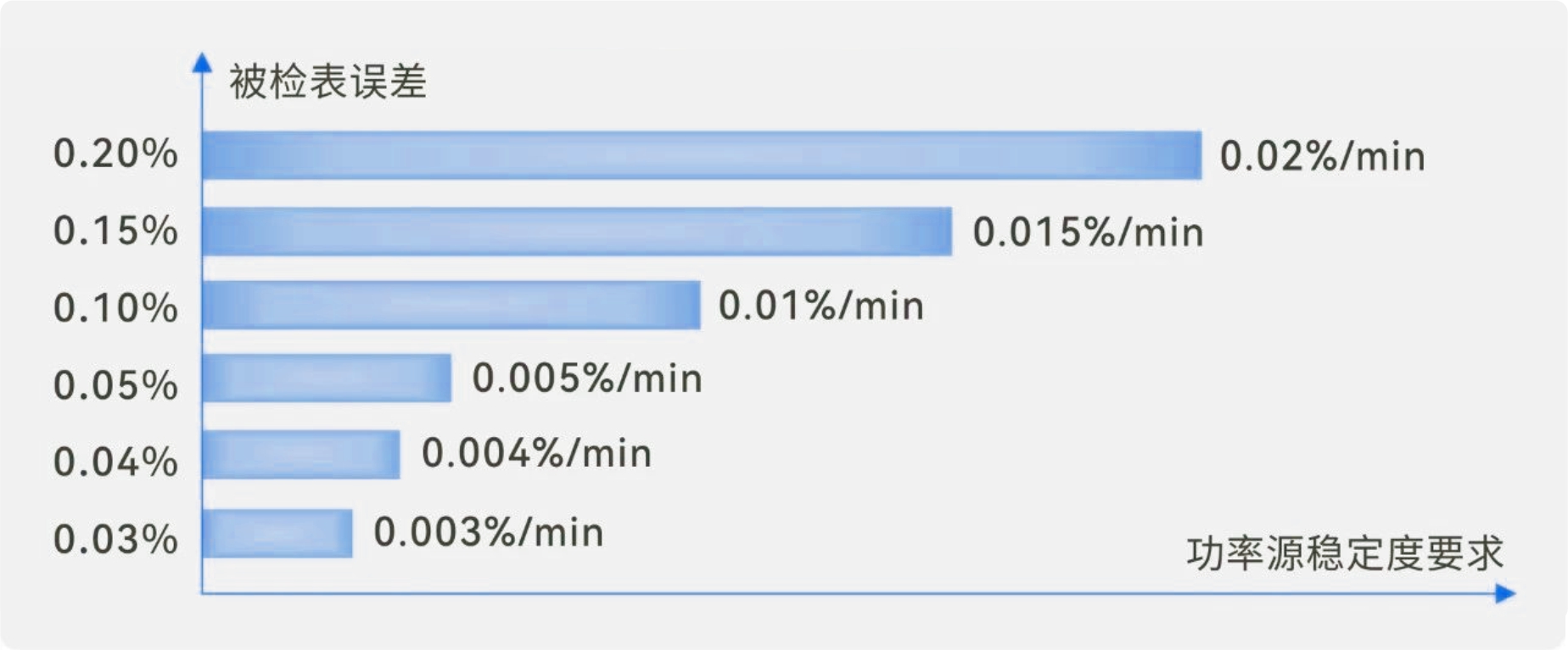Click the vertical axis arrowhead

point(202,62)
